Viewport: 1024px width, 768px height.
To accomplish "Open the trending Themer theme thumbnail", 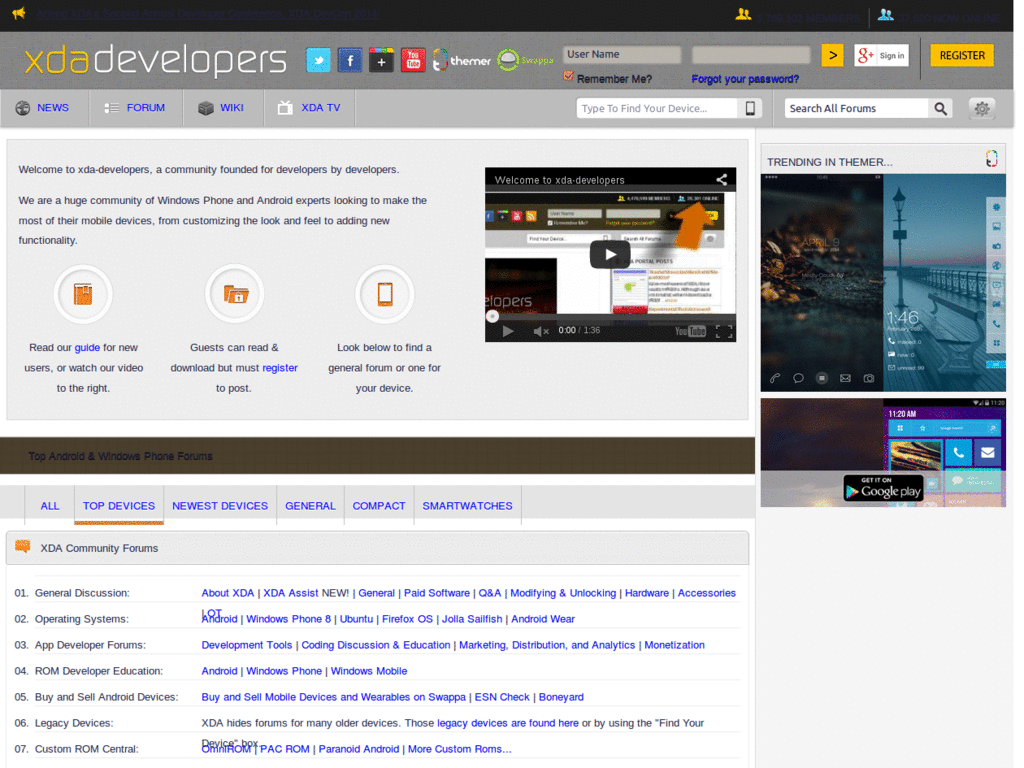I will 883,283.
